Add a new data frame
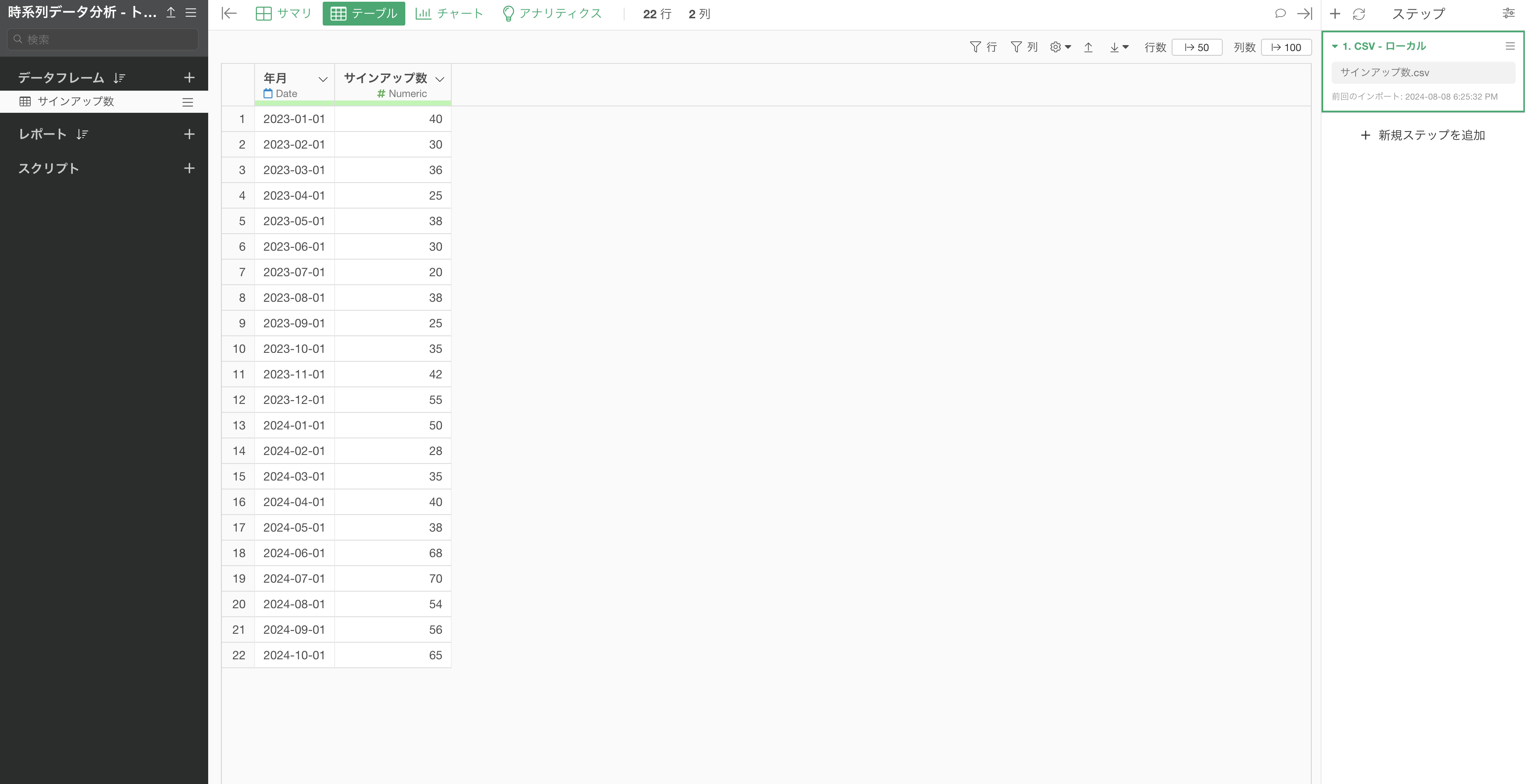Viewport: 1525px width, 784px height. [189, 77]
